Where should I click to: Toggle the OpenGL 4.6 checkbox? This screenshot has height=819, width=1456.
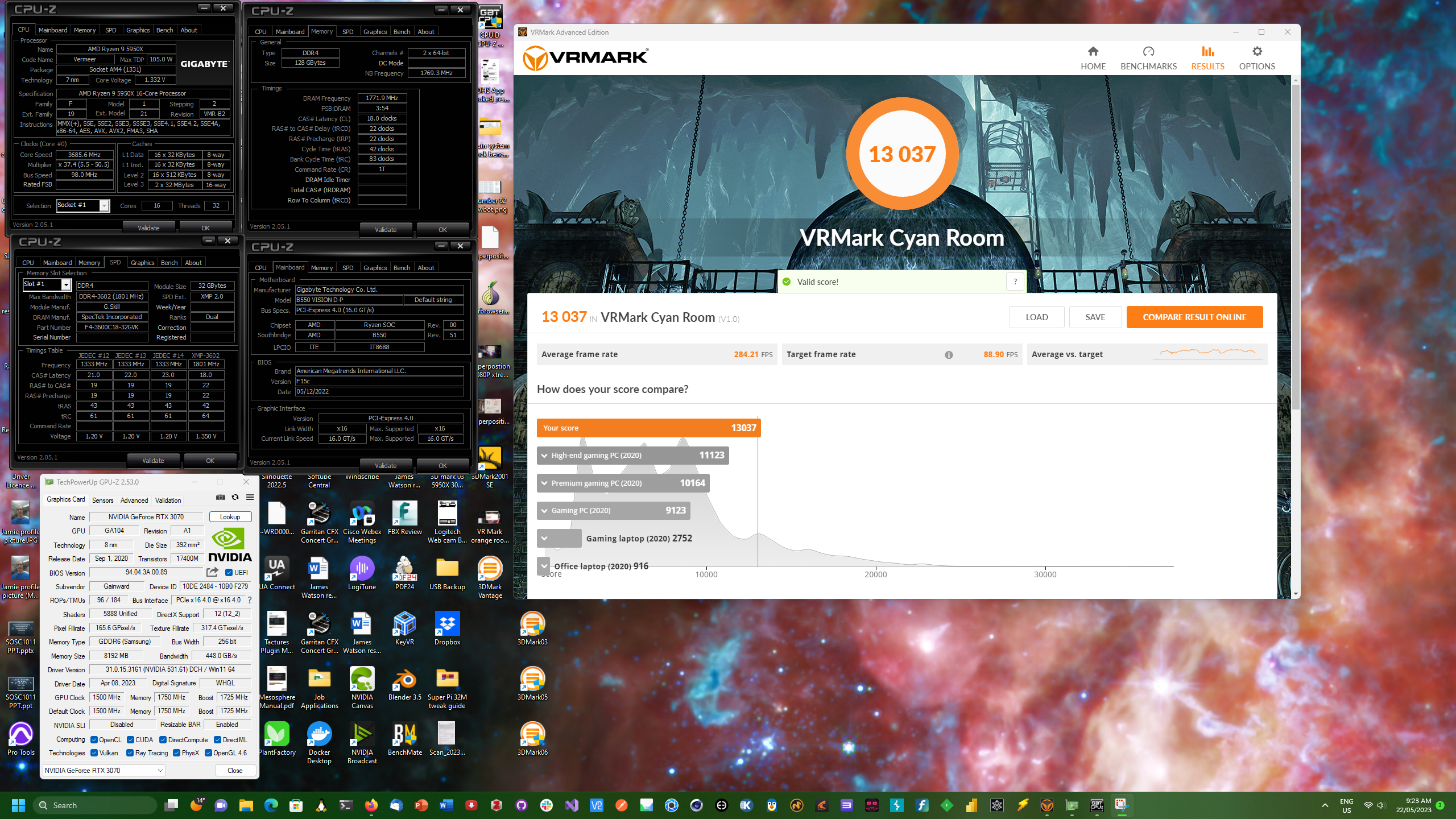coord(208,753)
